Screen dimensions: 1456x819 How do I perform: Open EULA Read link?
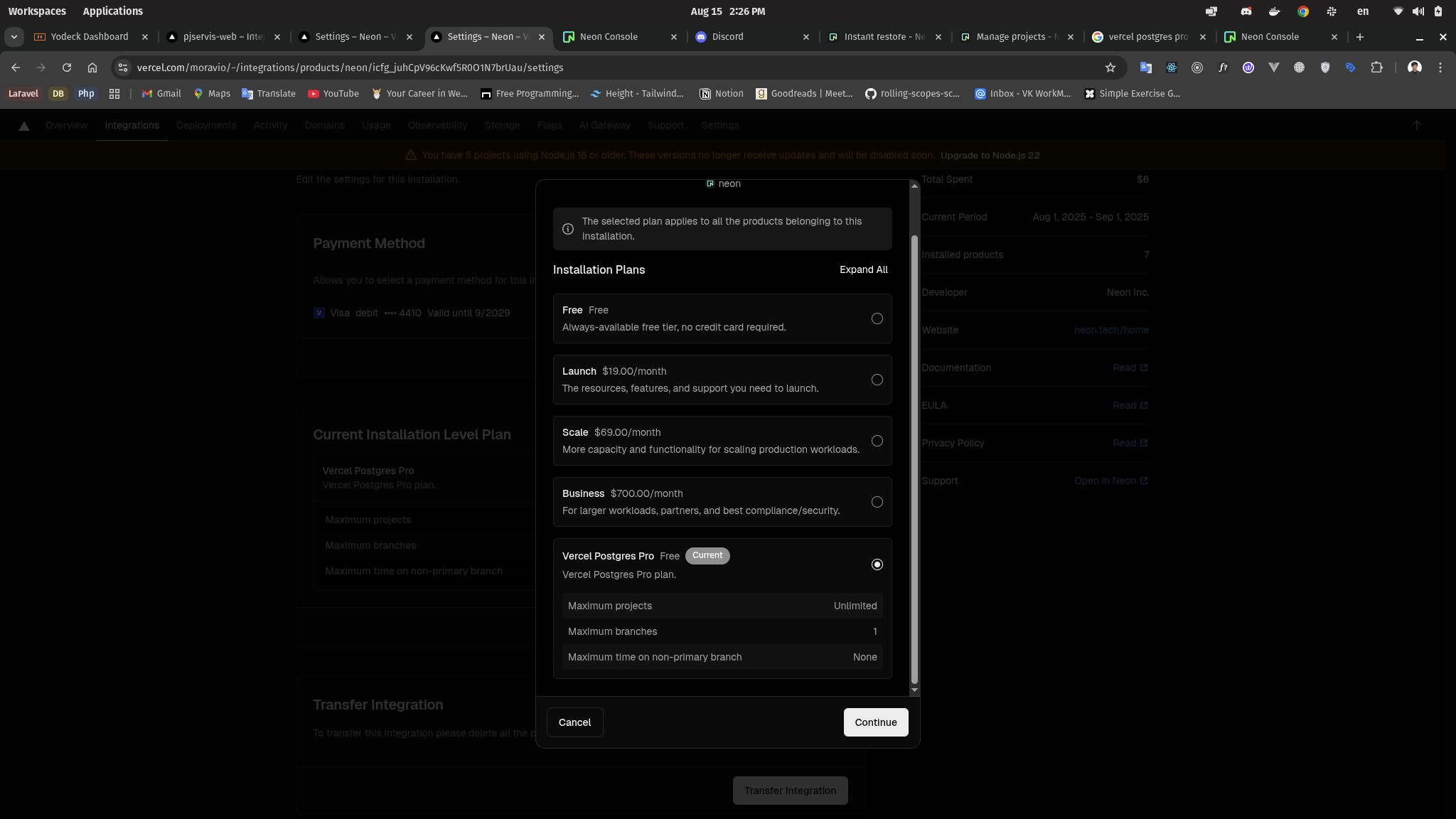tap(1130, 405)
